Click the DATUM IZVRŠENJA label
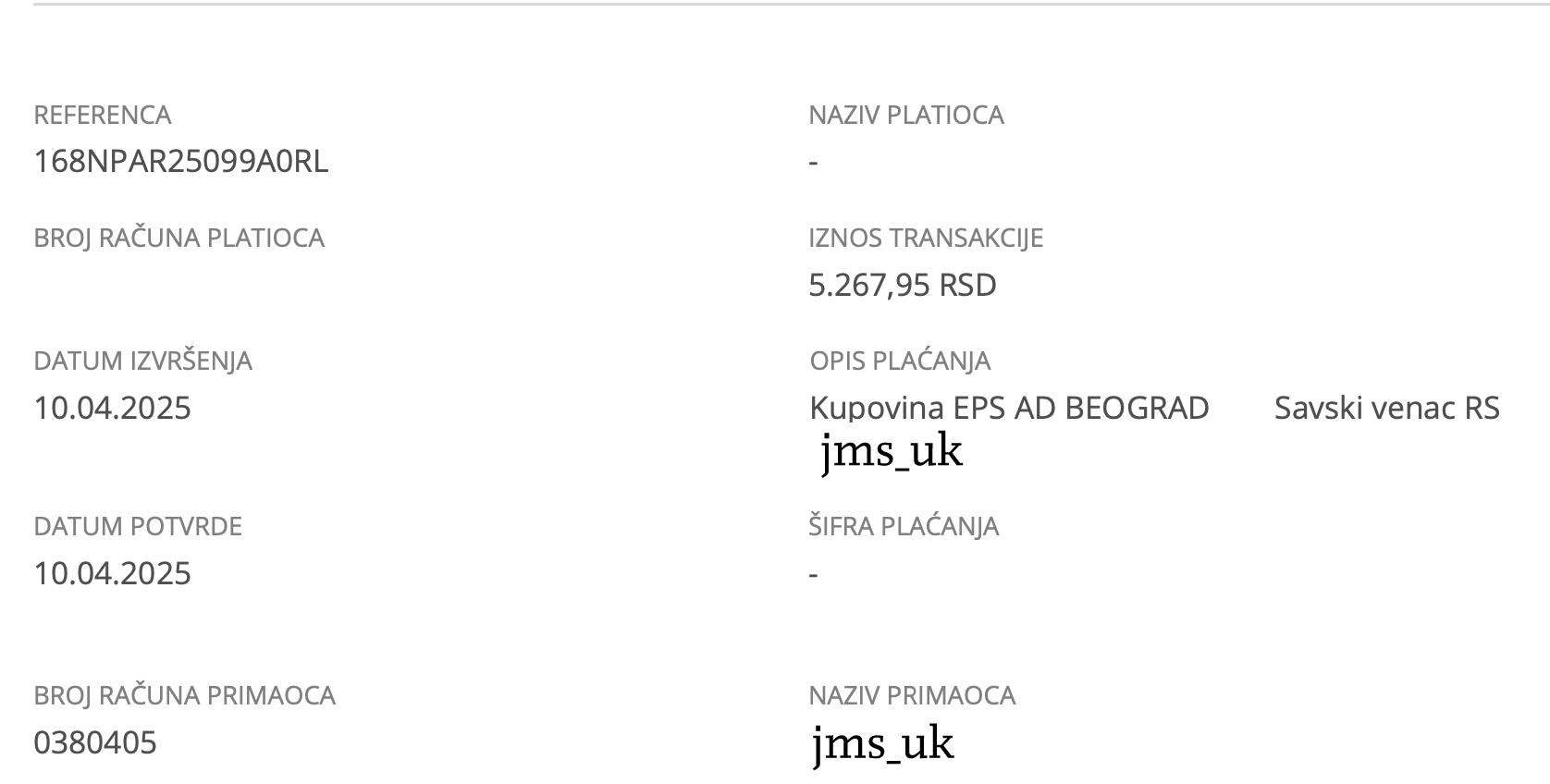Viewport: 1550px width, 784px height. 143,361
